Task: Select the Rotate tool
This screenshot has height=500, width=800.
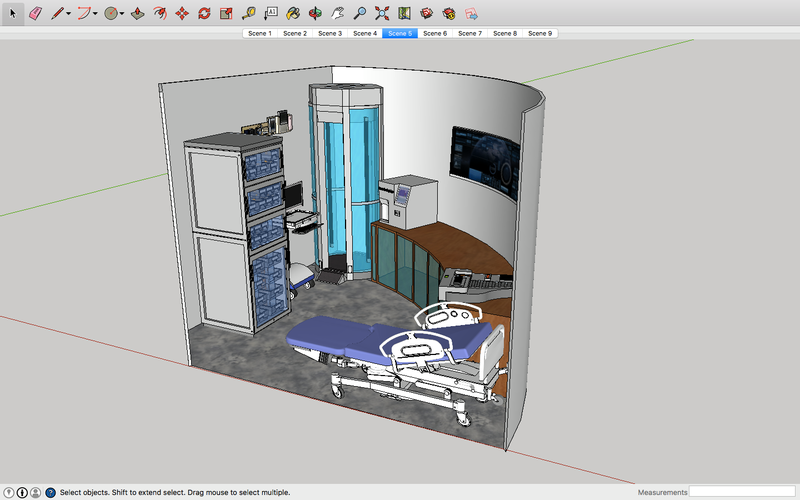Action: 204,14
